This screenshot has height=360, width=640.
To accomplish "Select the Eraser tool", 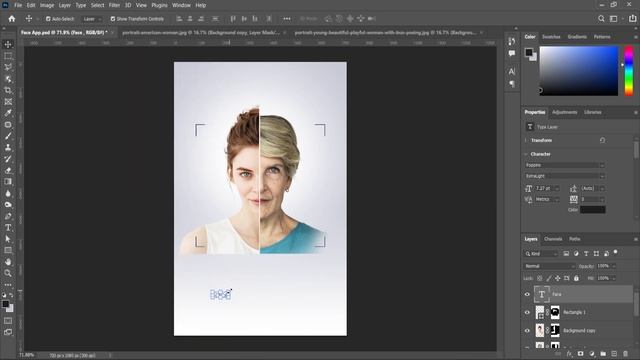I will [x=8, y=170].
